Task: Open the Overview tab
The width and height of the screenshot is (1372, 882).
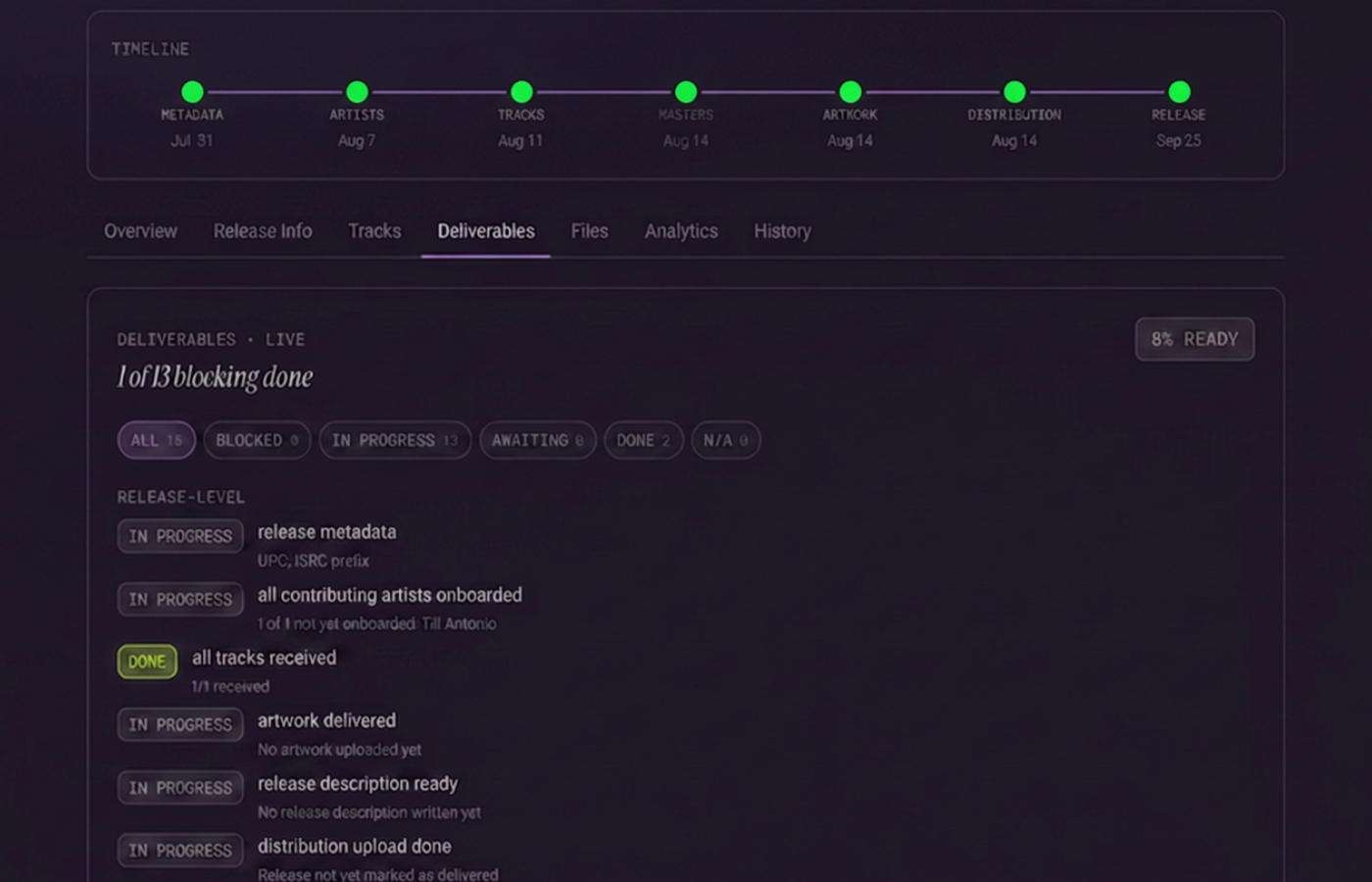Action: point(140,231)
